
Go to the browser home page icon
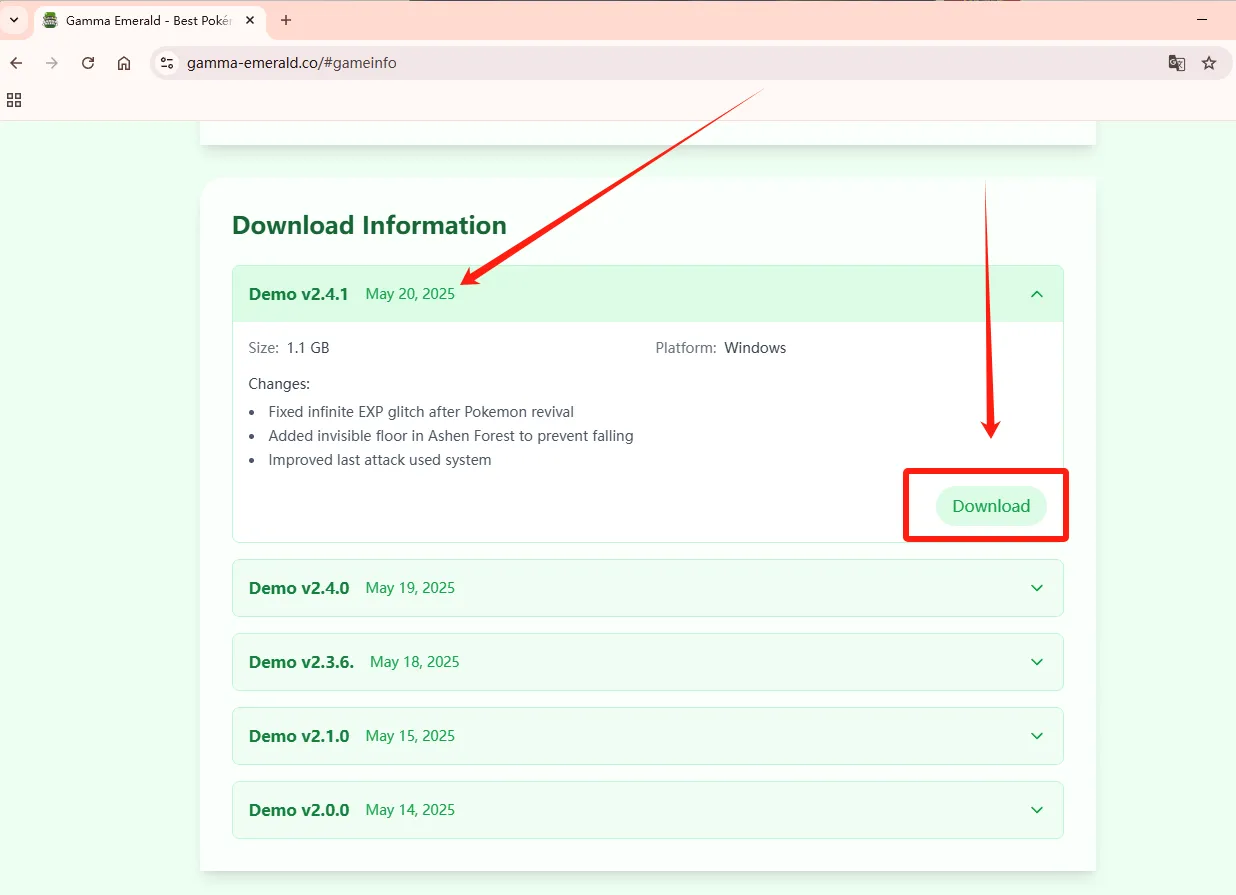pyautogui.click(x=124, y=63)
